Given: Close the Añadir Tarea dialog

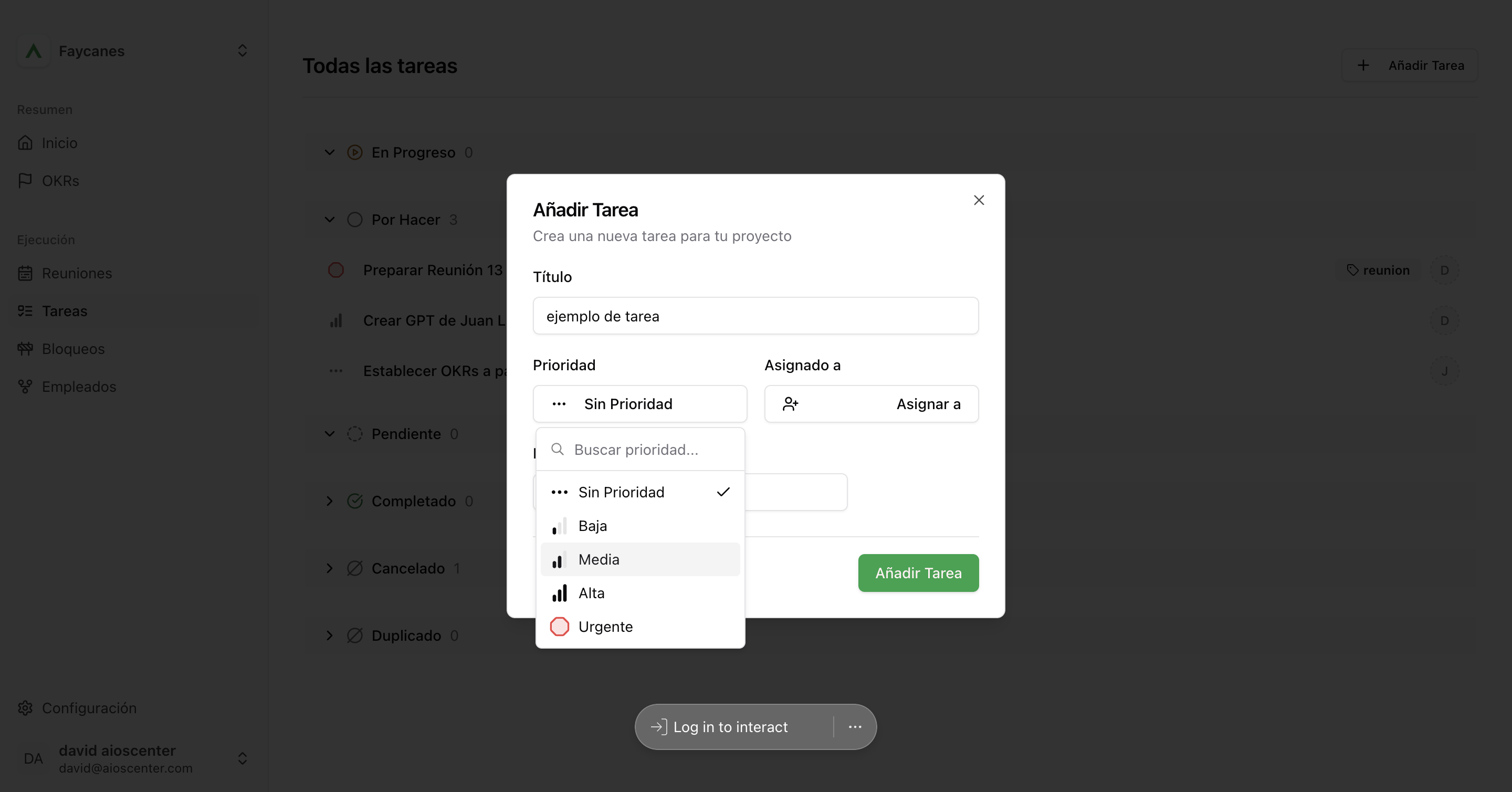Looking at the screenshot, I should (x=979, y=200).
